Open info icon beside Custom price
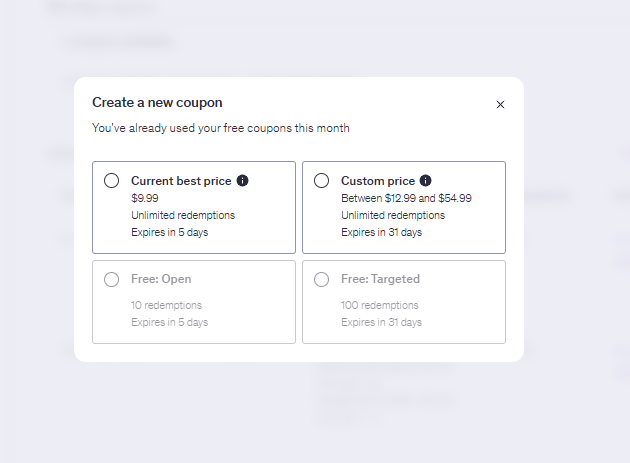This screenshot has height=463, width=630. [425, 180]
